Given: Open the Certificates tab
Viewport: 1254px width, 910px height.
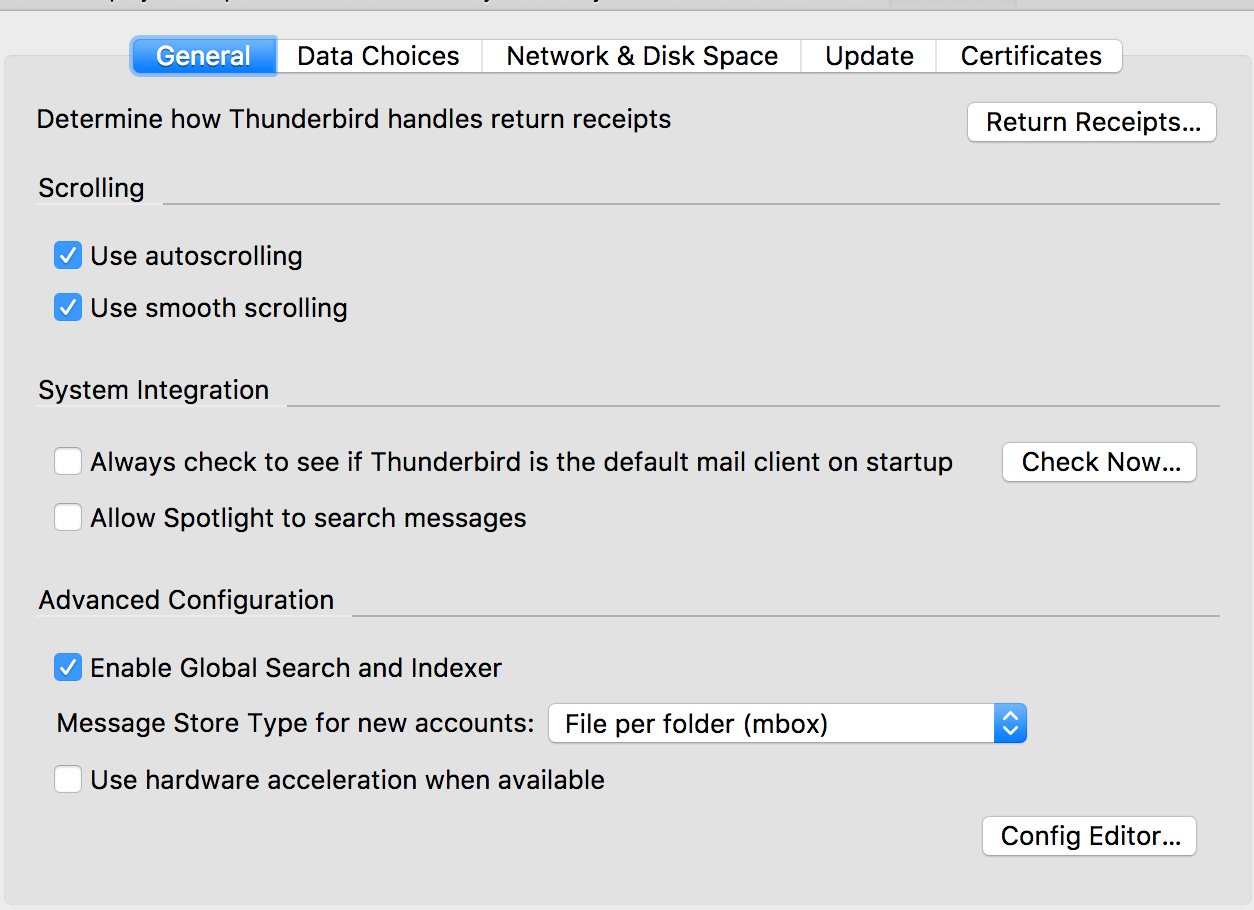Looking at the screenshot, I should tap(1031, 56).
